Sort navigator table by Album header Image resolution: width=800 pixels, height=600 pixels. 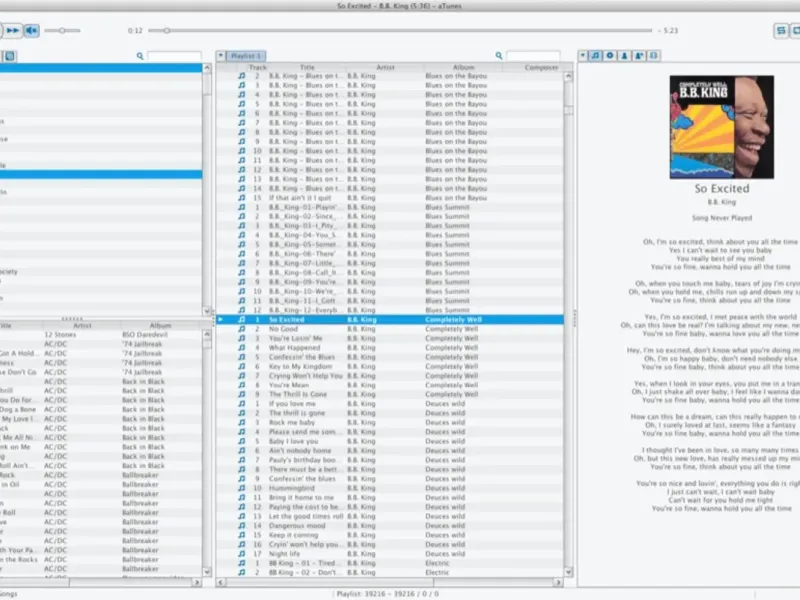[x=160, y=326]
